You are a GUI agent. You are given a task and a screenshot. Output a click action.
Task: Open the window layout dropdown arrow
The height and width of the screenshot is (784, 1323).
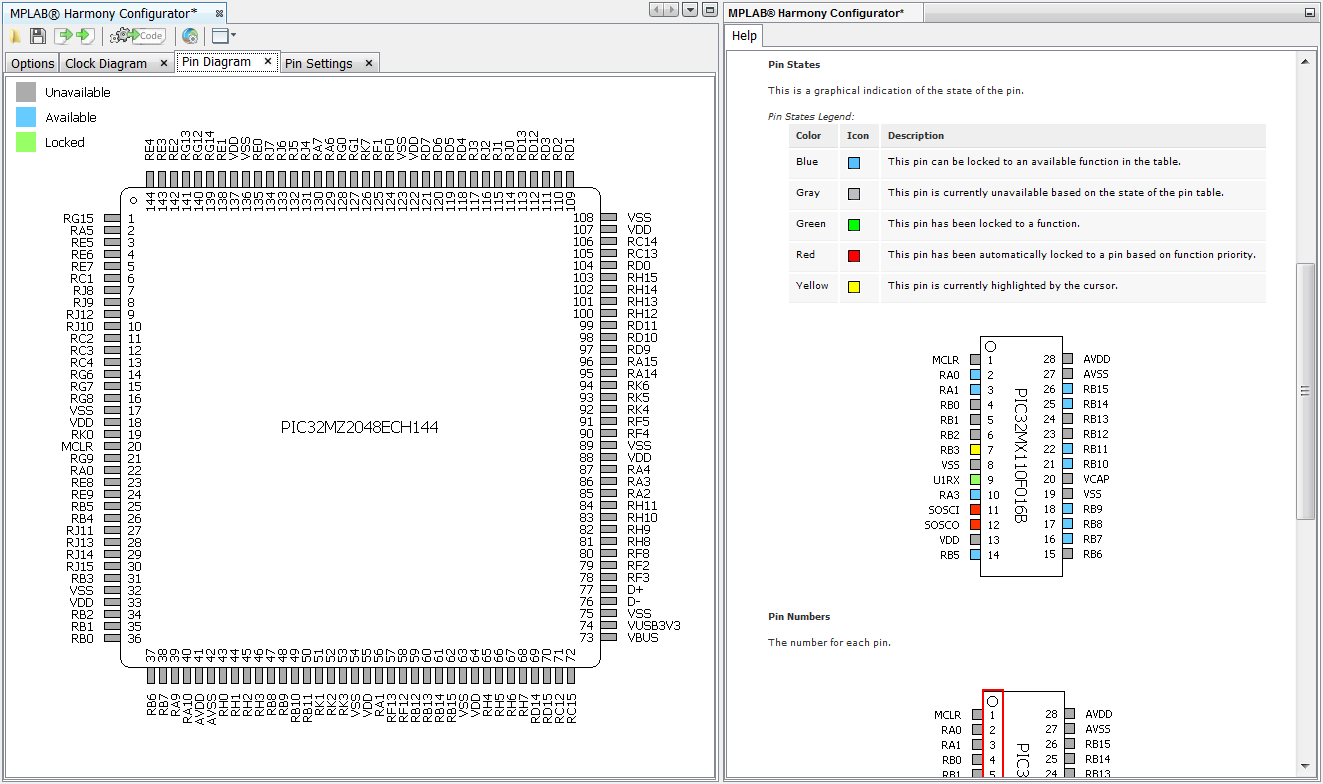point(233,36)
